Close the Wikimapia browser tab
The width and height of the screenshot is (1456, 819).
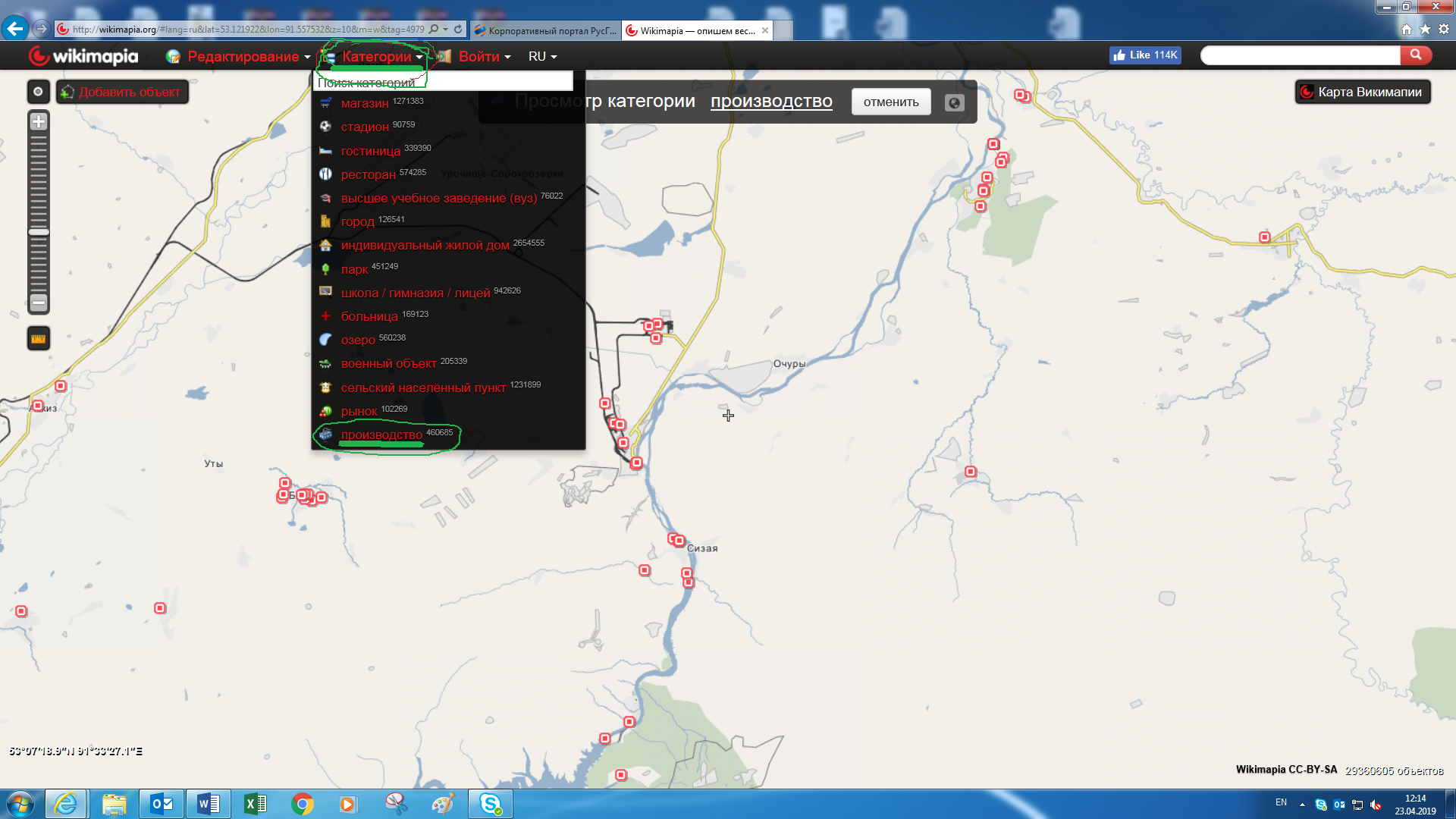click(x=765, y=30)
